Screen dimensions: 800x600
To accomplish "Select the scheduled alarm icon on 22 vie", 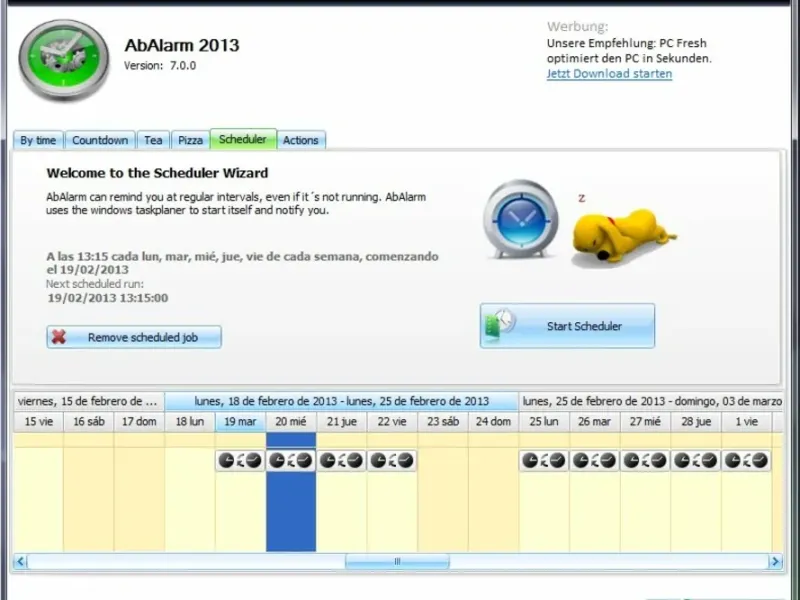I will (392, 461).
